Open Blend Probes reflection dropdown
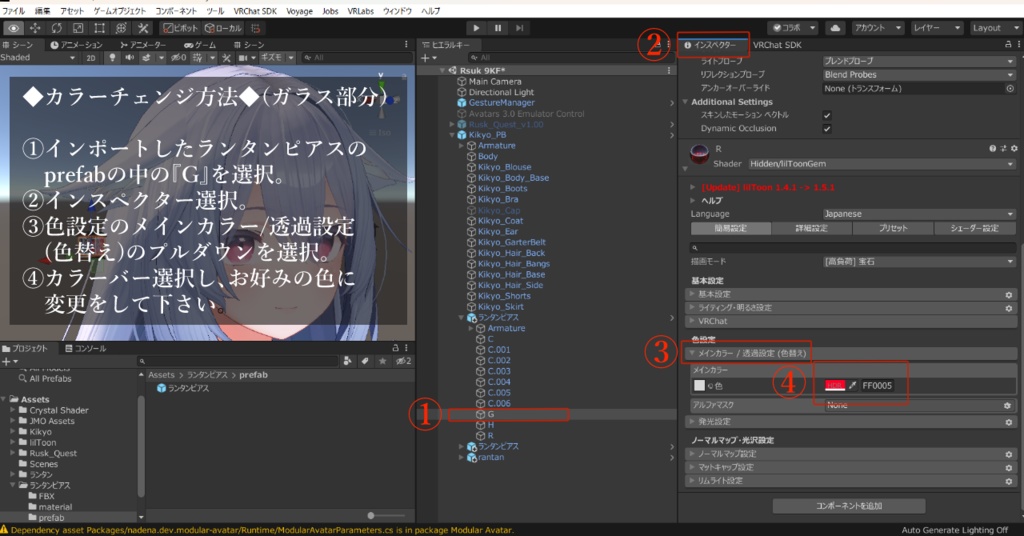1024x536 pixels. point(919,74)
